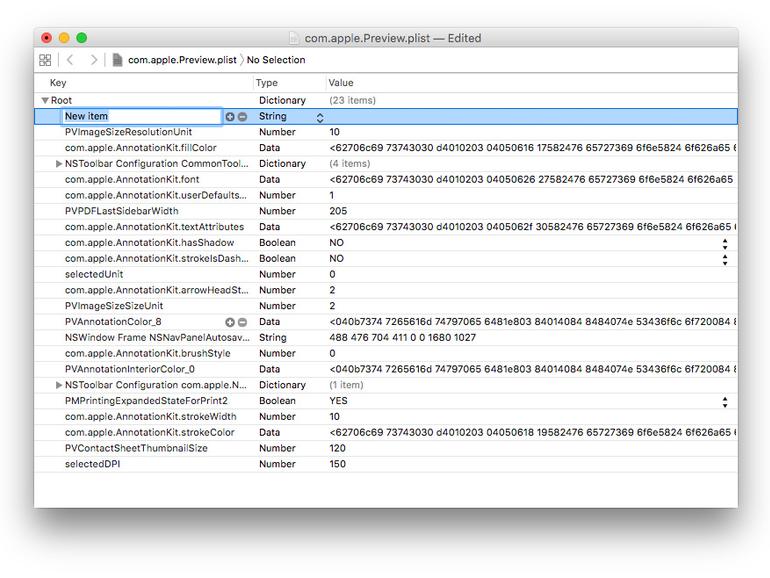Image resolution: width=770 pixels, height=578 pixels.
Task: Select the selectedDPI key
Action: (92, 464)
